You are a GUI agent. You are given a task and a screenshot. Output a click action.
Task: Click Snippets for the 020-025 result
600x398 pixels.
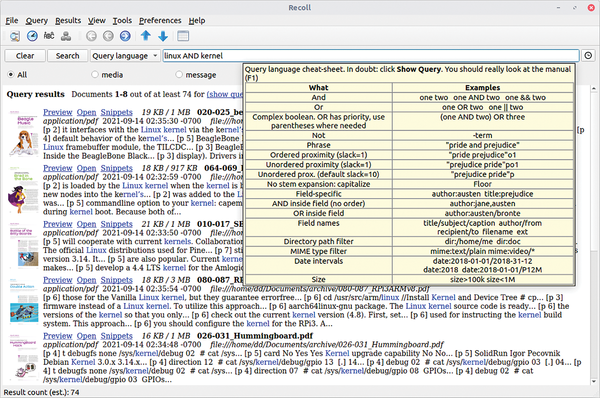coord(117,112)
